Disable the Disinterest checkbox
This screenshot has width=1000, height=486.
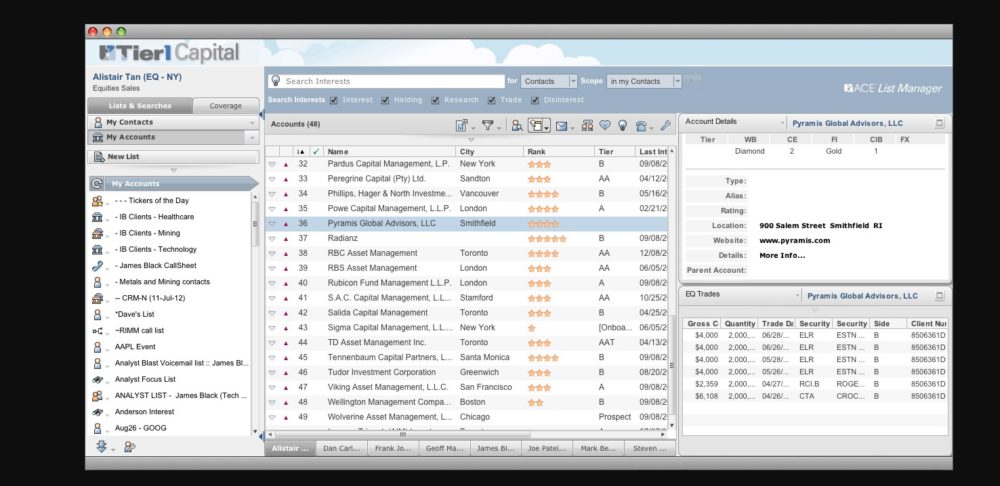pos(535,100)
